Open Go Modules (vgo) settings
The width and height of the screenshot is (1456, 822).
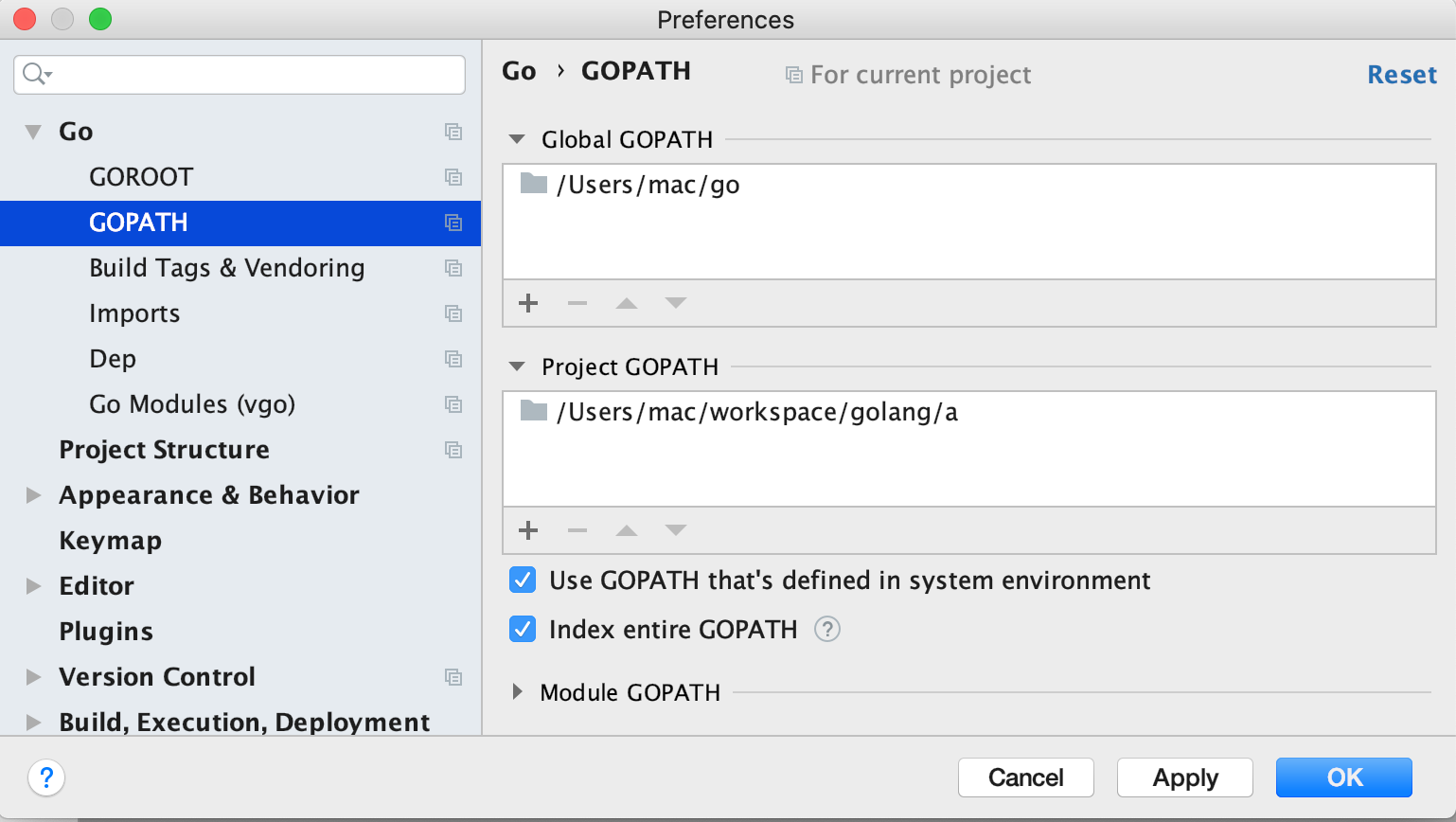pyautogui.click(x=192, y=404)
